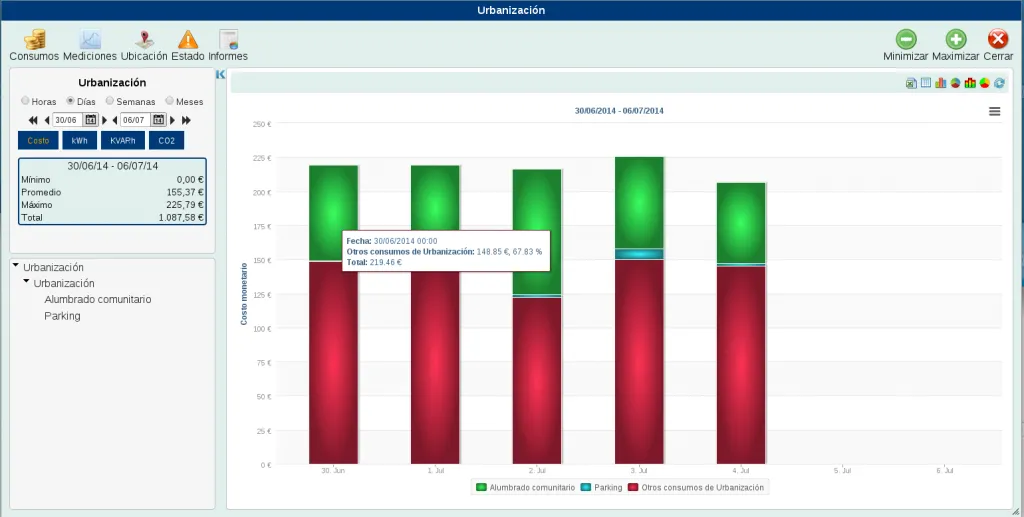
Task: Select the Meses radio button
Action: pos(170,101)
